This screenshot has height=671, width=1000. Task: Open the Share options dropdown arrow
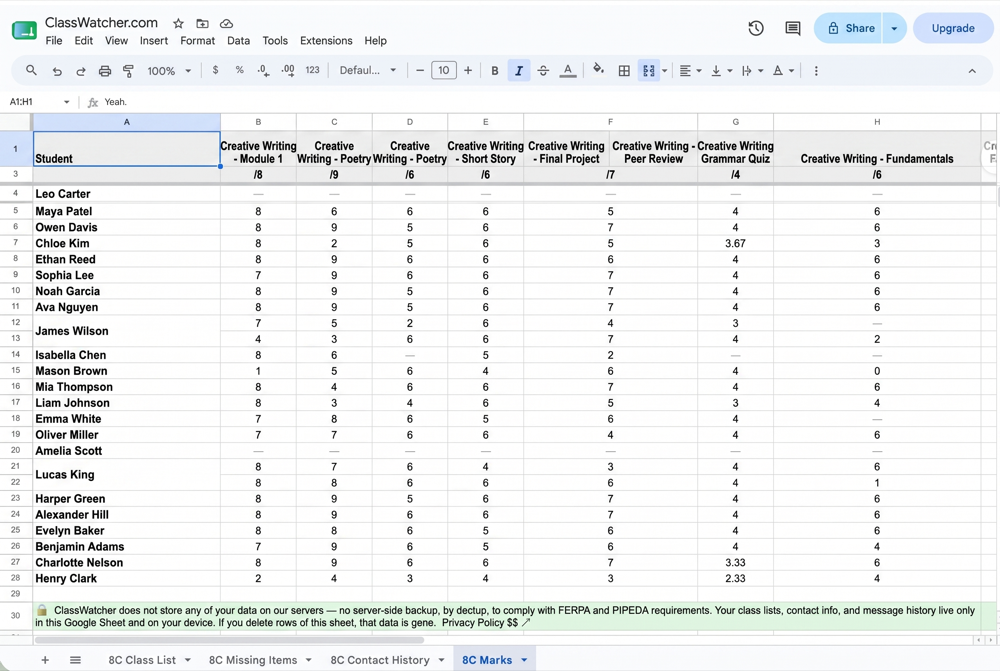pyautogui.click(x=894, y=28)
